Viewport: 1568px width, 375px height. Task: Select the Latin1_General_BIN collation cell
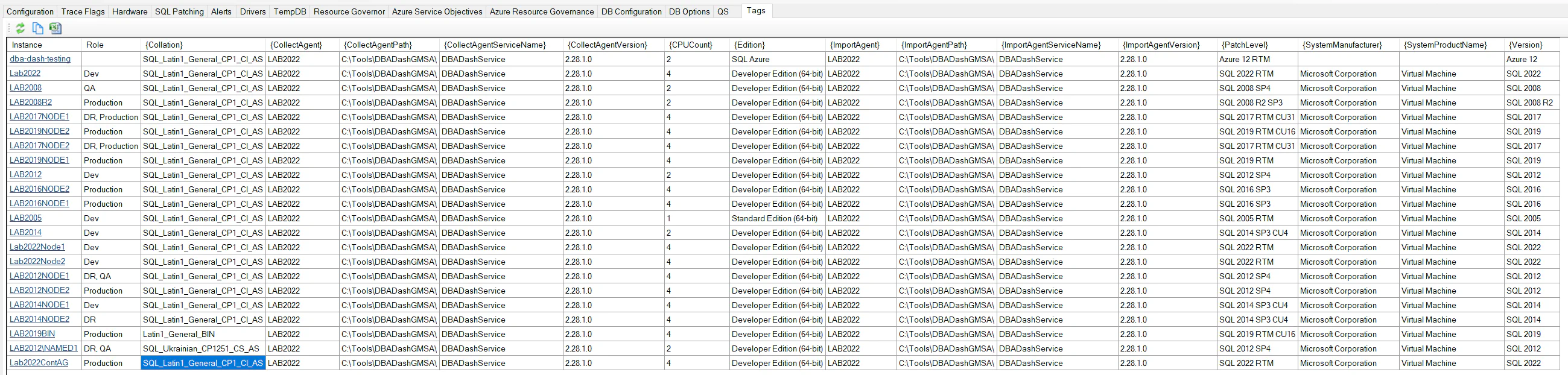[203, 334]
